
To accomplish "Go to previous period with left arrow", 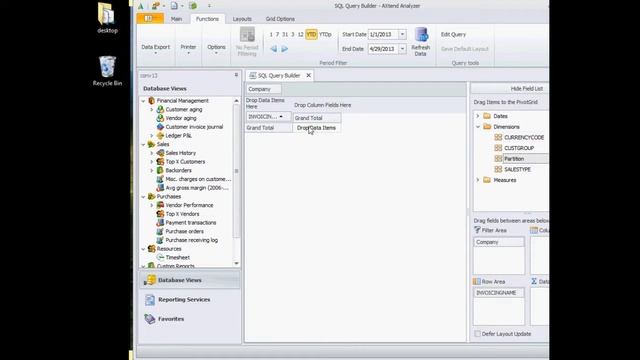I will pos(273,49).
